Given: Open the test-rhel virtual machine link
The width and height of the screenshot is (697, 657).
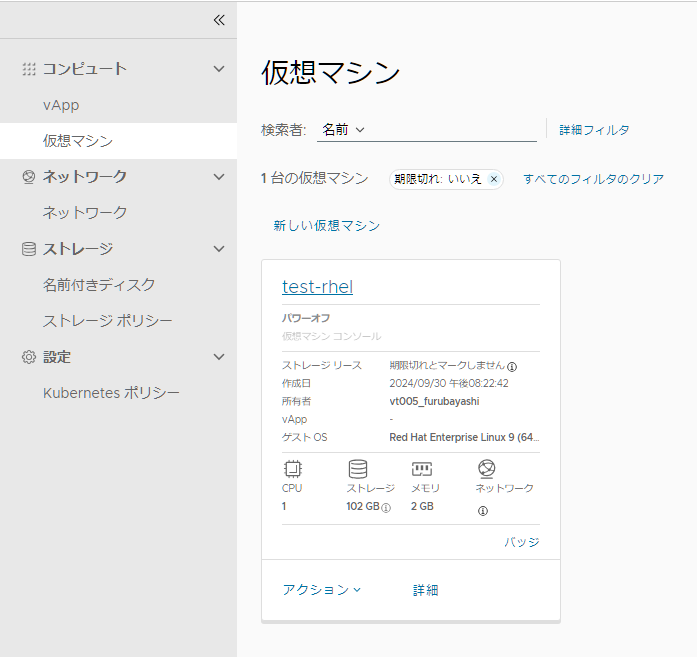Looking at the screenshot, I should pos(317,287).
